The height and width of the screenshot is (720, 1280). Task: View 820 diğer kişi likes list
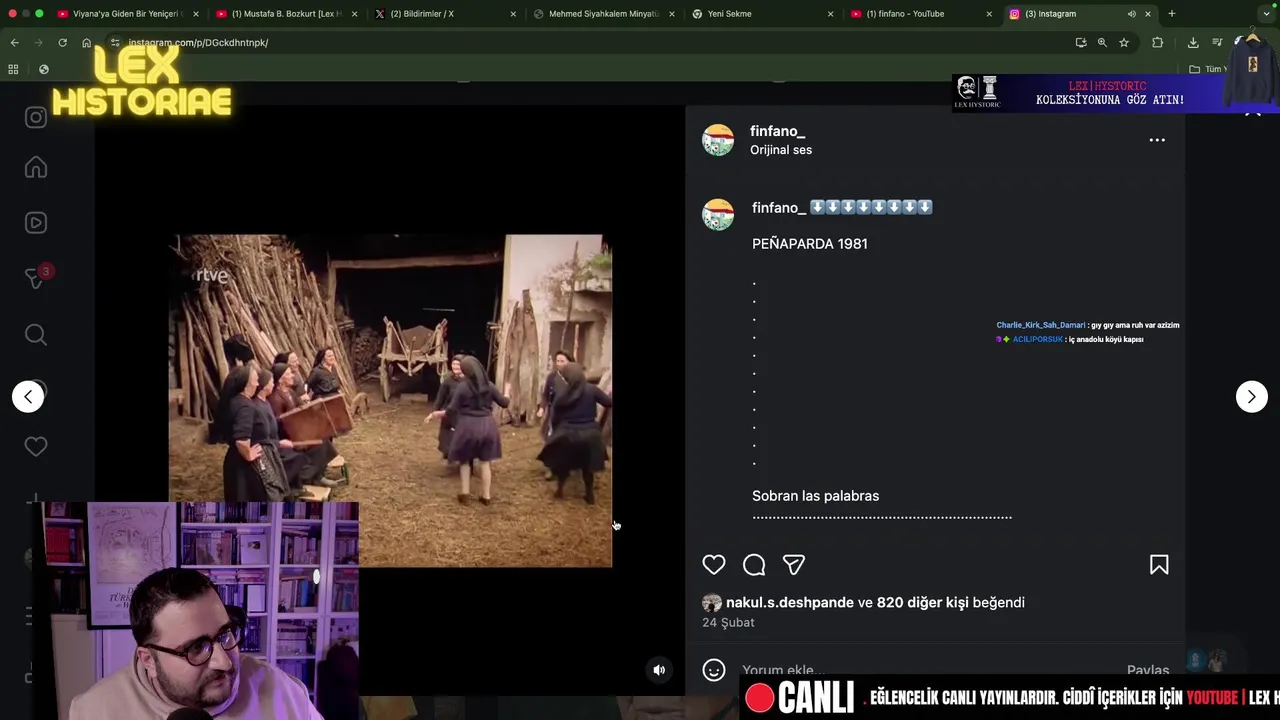(x=923, y=603)
